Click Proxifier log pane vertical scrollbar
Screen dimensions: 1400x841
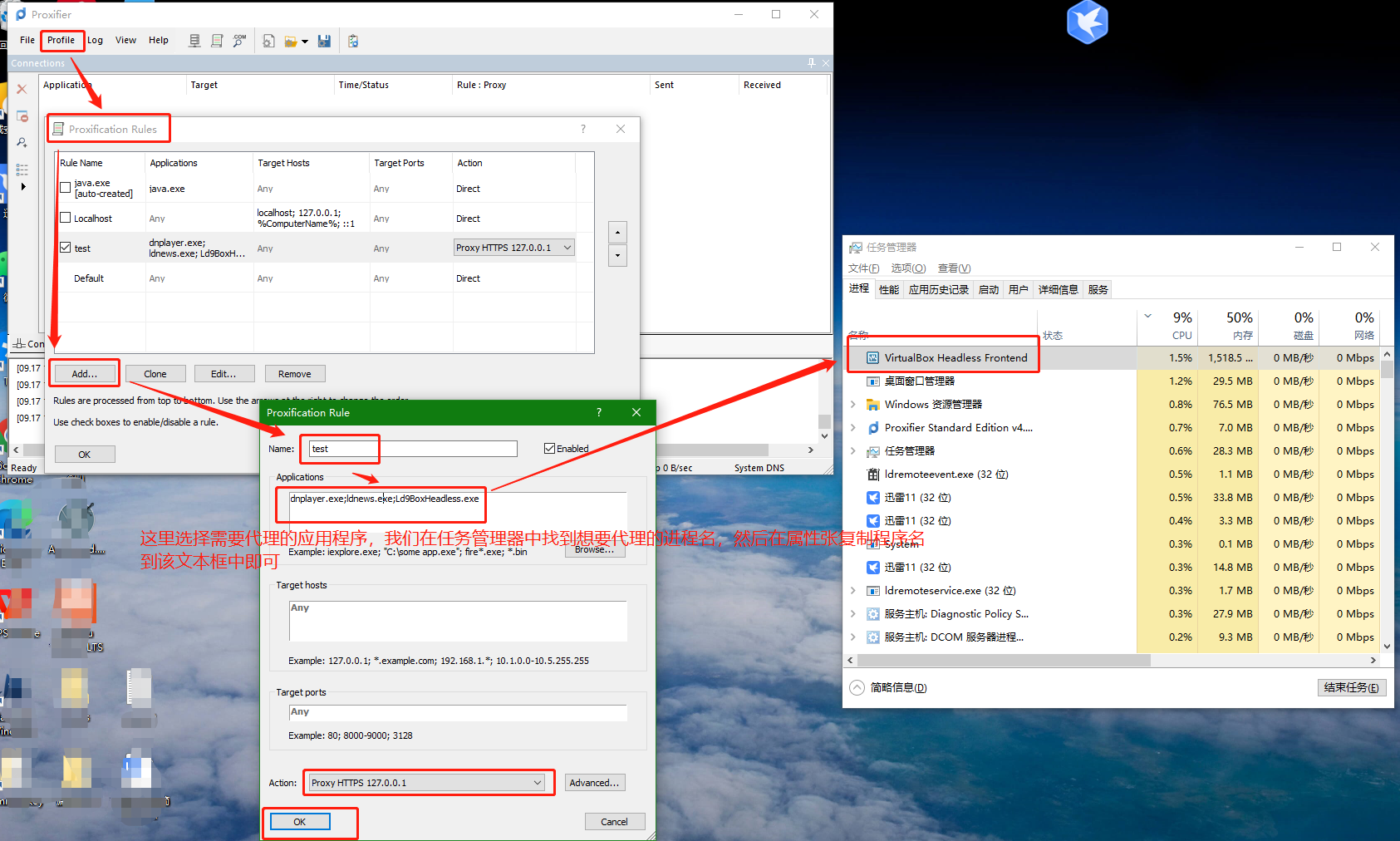click(824, 420)
